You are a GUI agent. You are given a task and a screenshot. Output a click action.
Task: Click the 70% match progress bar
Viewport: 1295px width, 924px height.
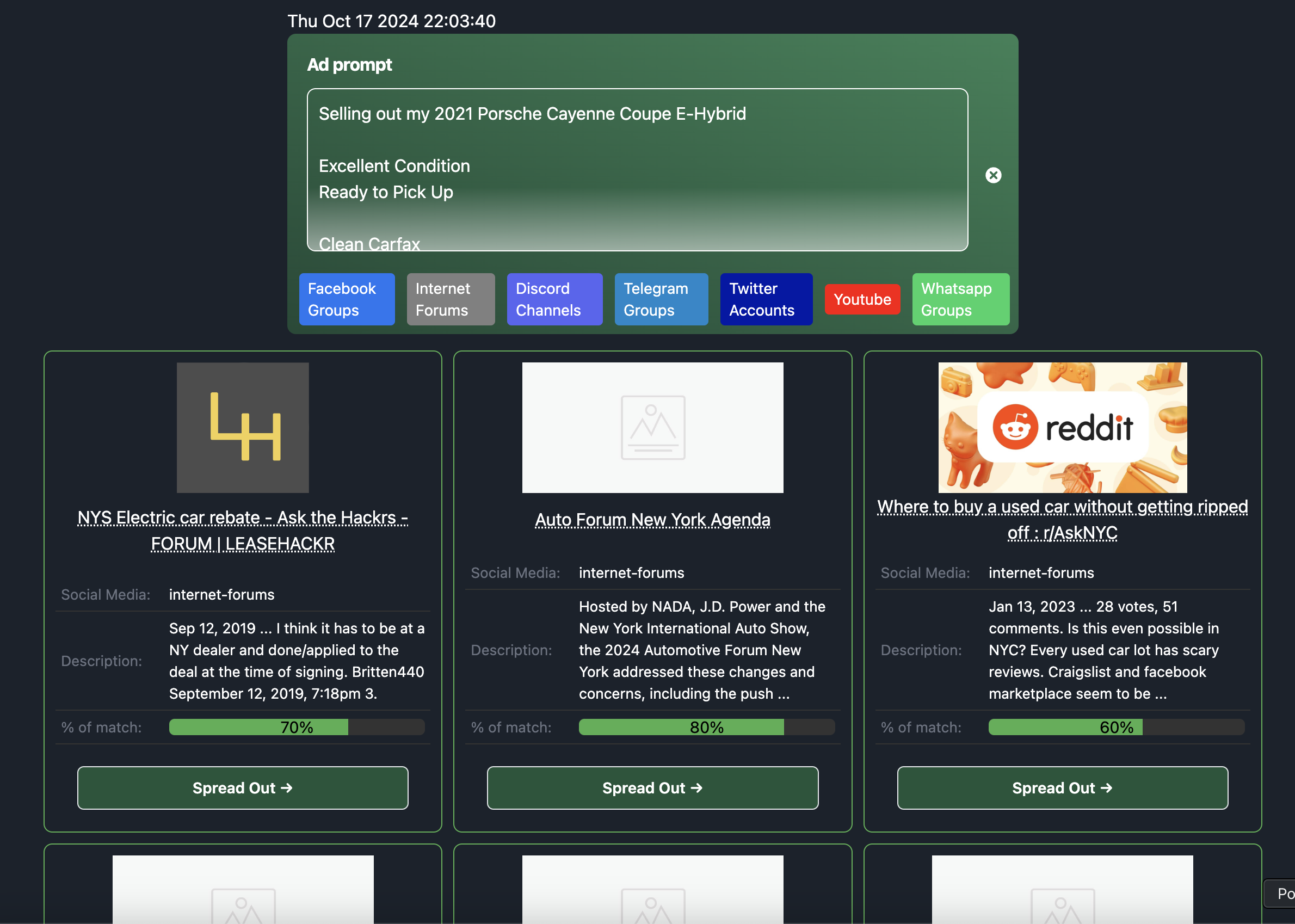coord(297,727)
